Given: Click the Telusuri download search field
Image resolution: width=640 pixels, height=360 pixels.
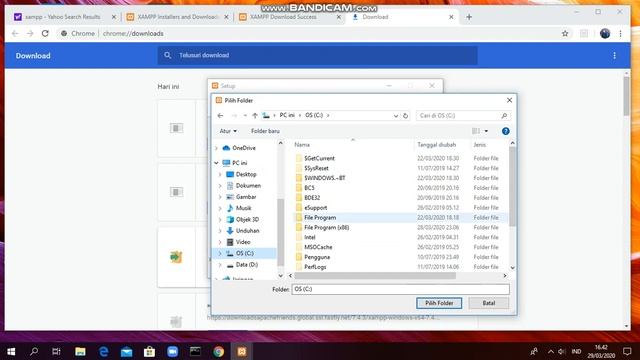Looking at the screenshot, I should [x=318, y=56].
